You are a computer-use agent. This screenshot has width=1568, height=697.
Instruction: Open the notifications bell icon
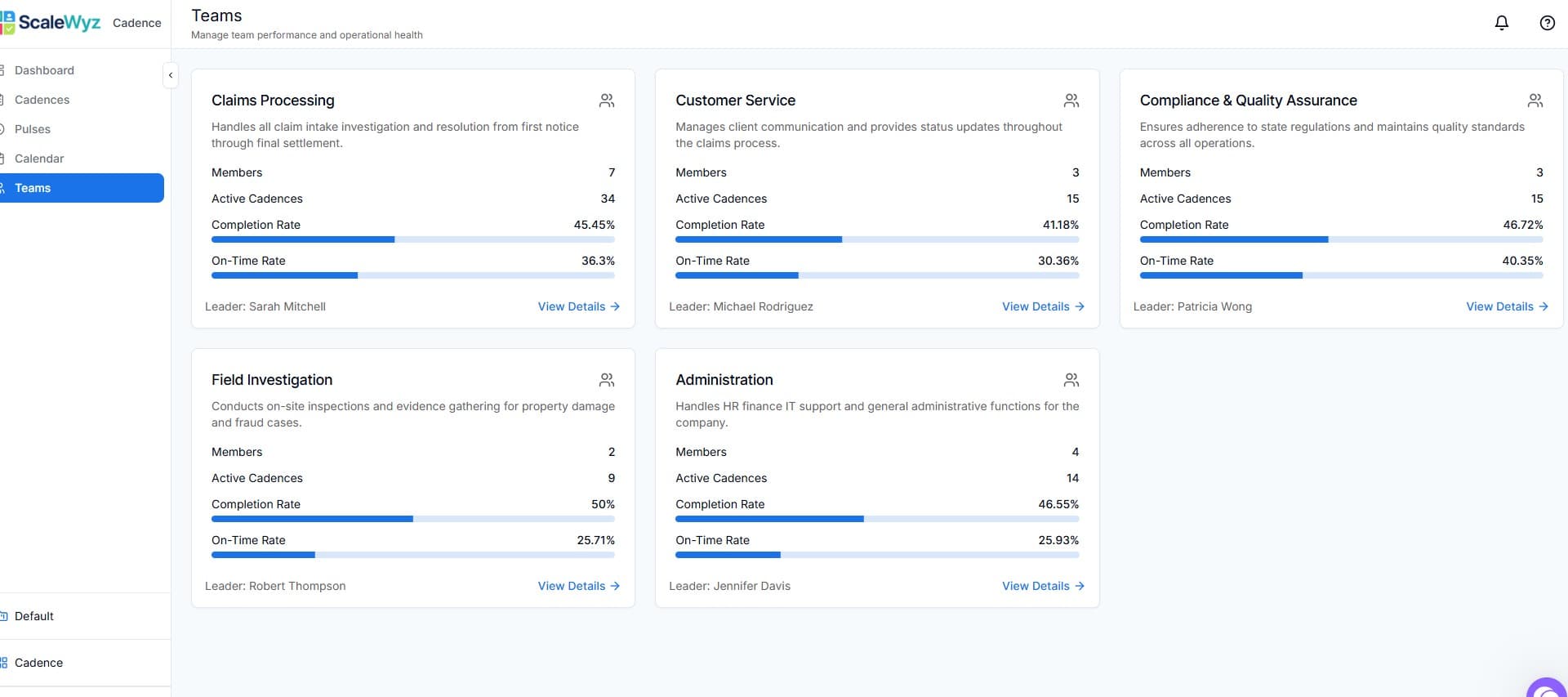[1501, 23]
